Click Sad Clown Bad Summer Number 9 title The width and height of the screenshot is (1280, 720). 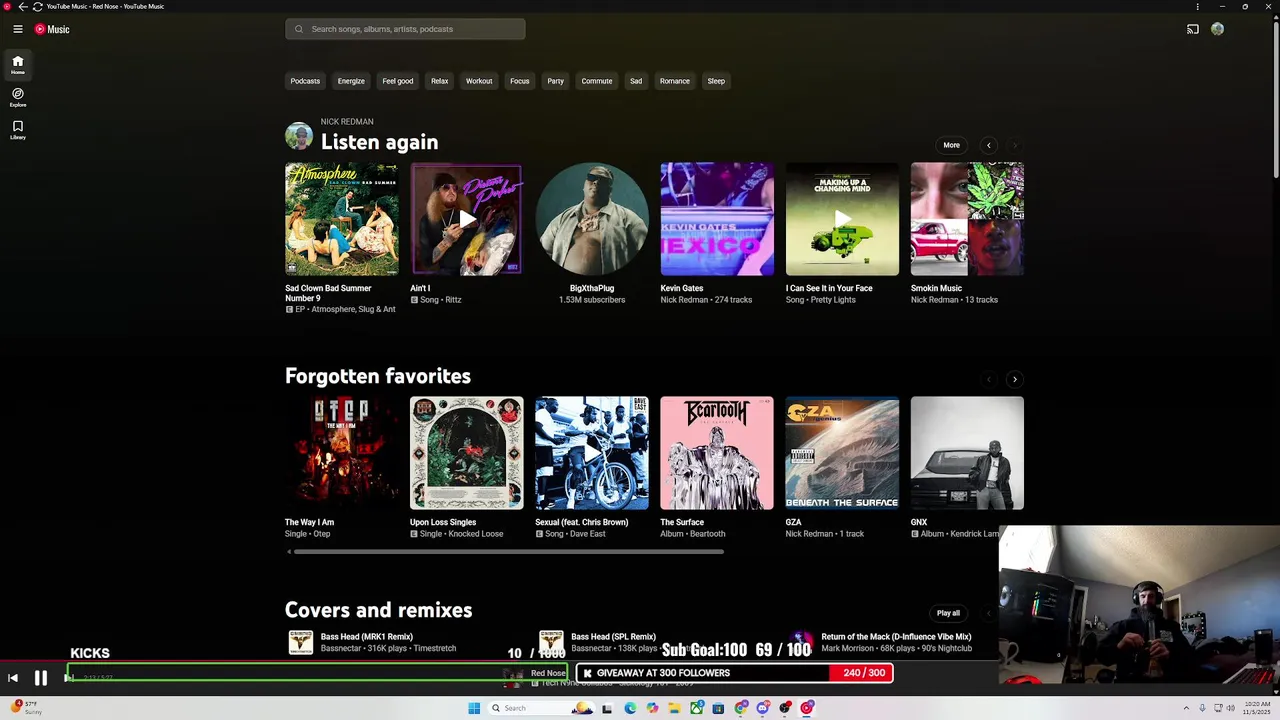click(328, 293)
